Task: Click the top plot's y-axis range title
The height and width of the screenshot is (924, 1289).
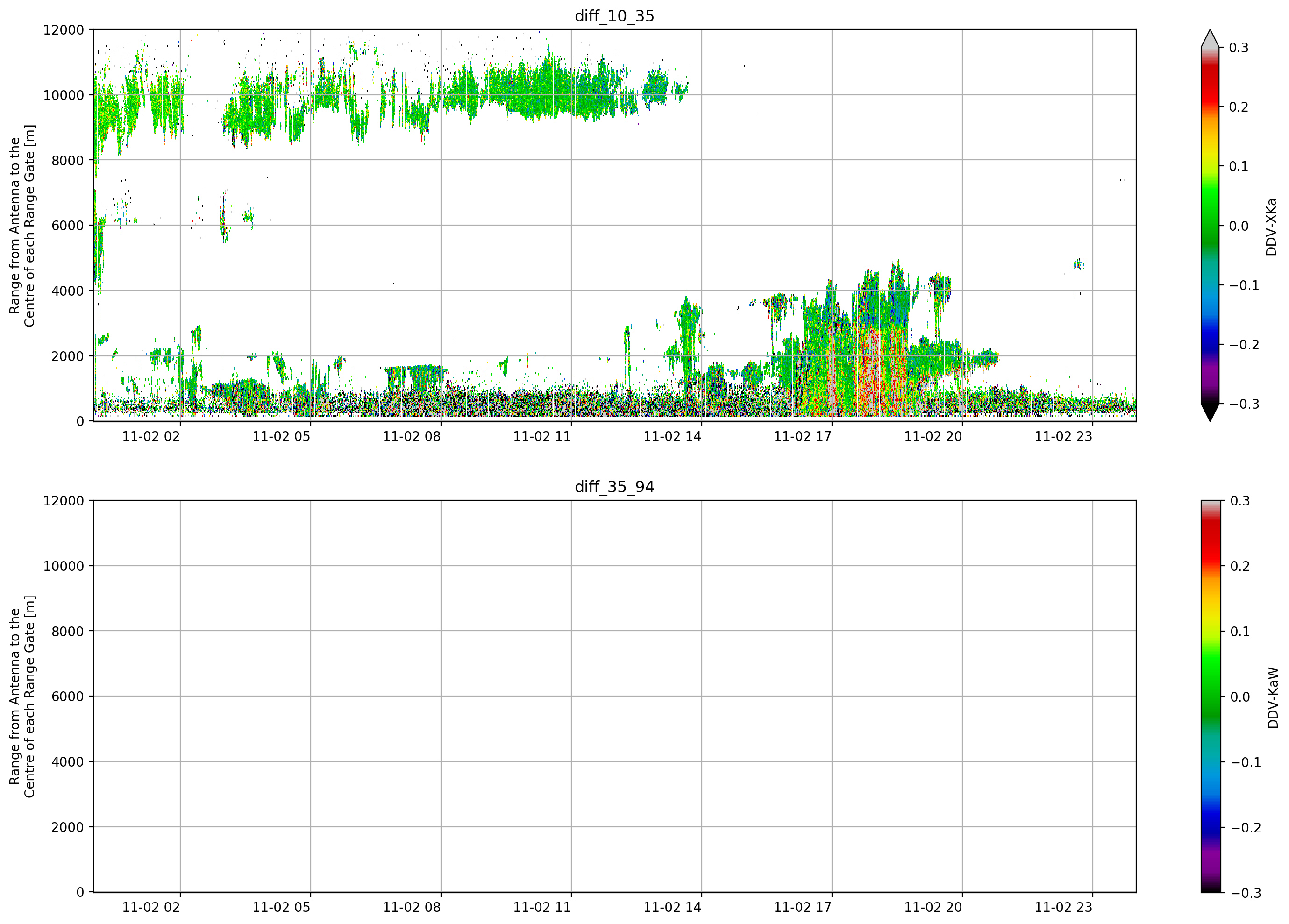Action: [x=22, y=226]
